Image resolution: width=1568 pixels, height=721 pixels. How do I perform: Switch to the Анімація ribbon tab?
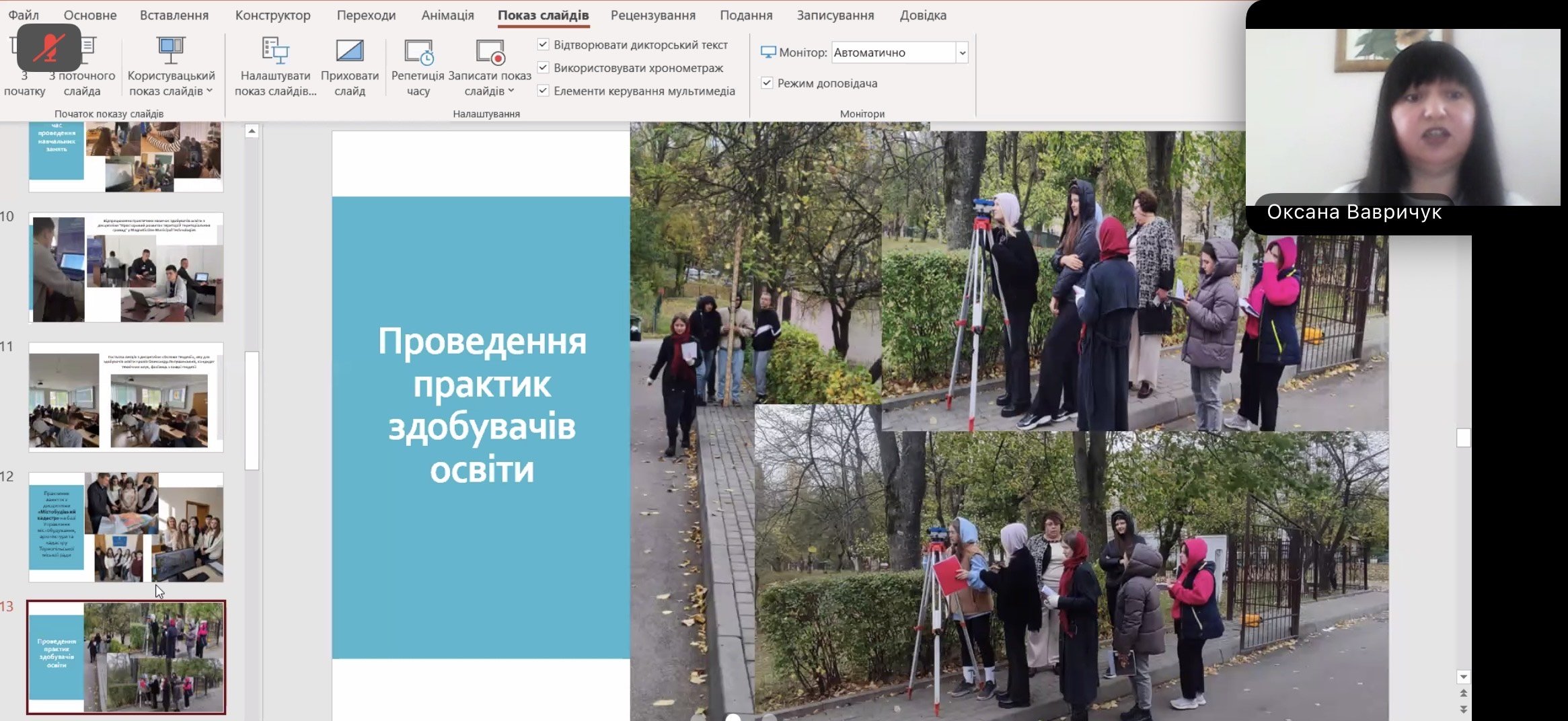(x=447, y=15)
